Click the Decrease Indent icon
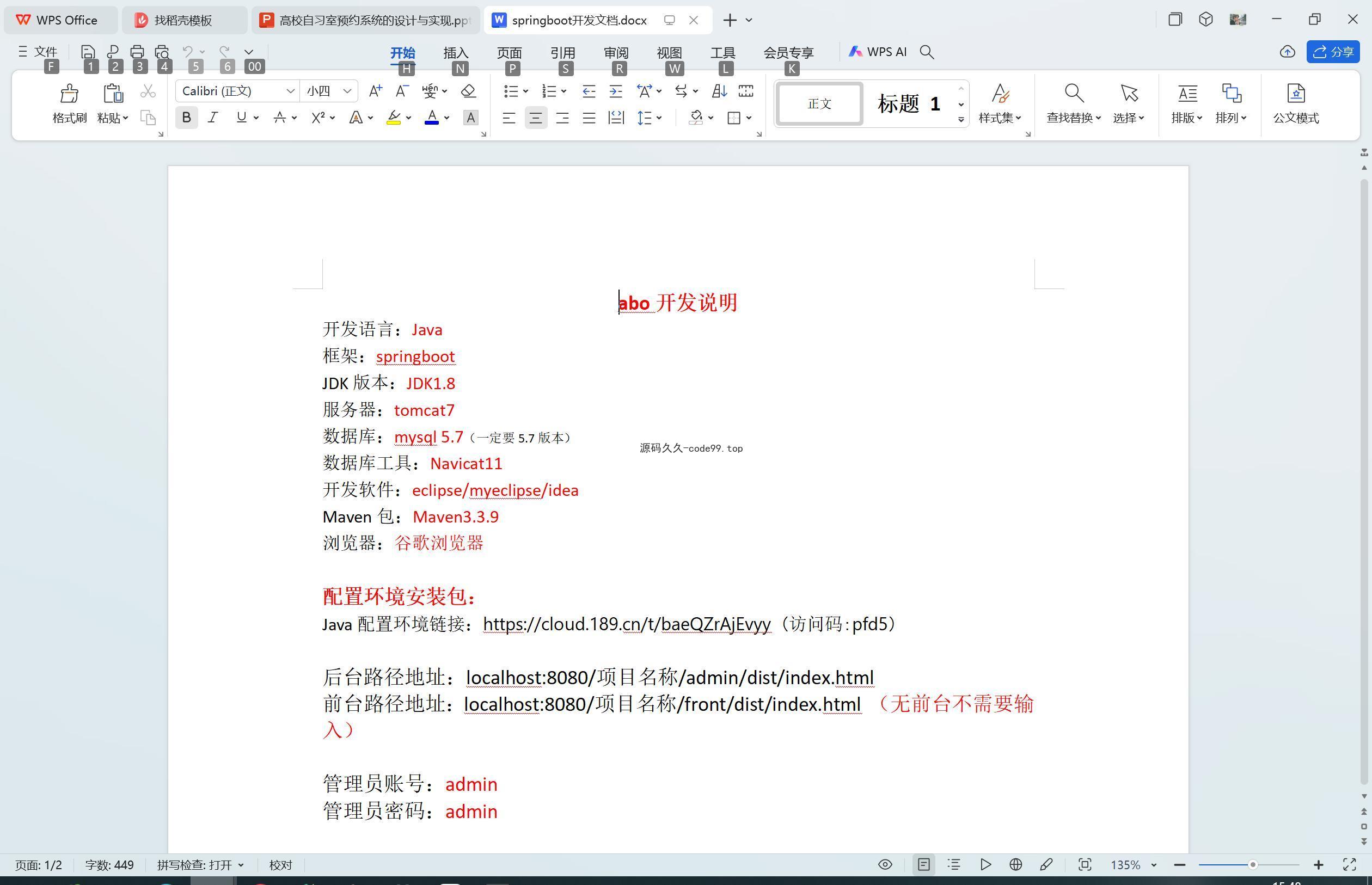The height and width of the screenshot is (885, 1372). pos(589,91)
